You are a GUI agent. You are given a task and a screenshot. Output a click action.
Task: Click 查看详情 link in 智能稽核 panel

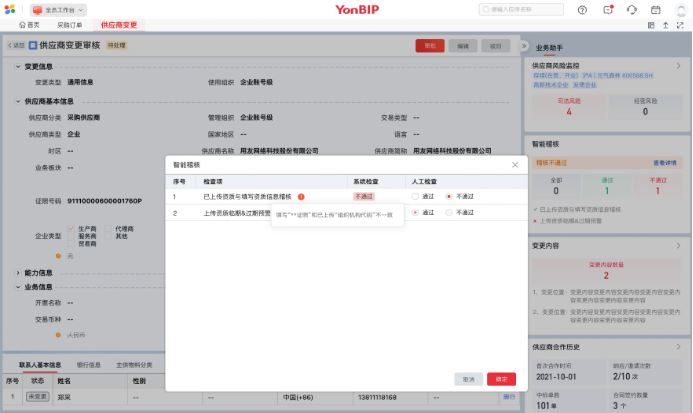[665, 161]
